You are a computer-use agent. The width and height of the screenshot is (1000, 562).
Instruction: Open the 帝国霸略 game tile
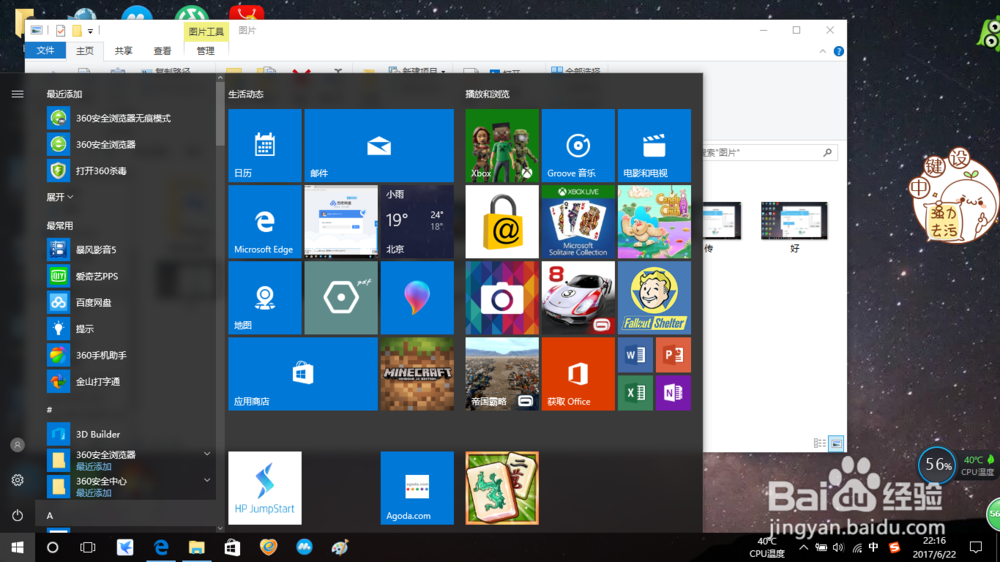502,374
